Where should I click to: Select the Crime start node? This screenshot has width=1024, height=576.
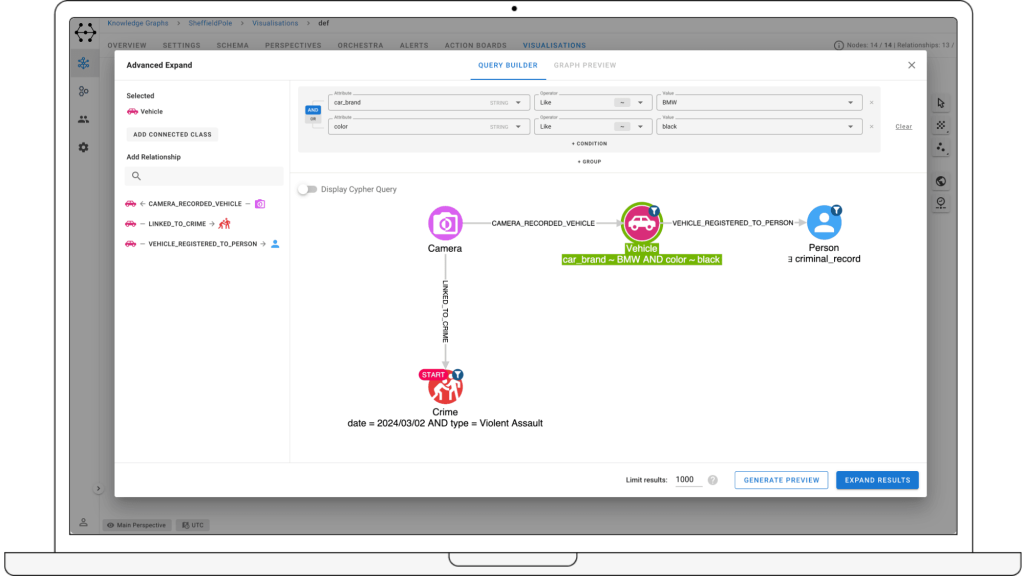click(x=445, y=388)
